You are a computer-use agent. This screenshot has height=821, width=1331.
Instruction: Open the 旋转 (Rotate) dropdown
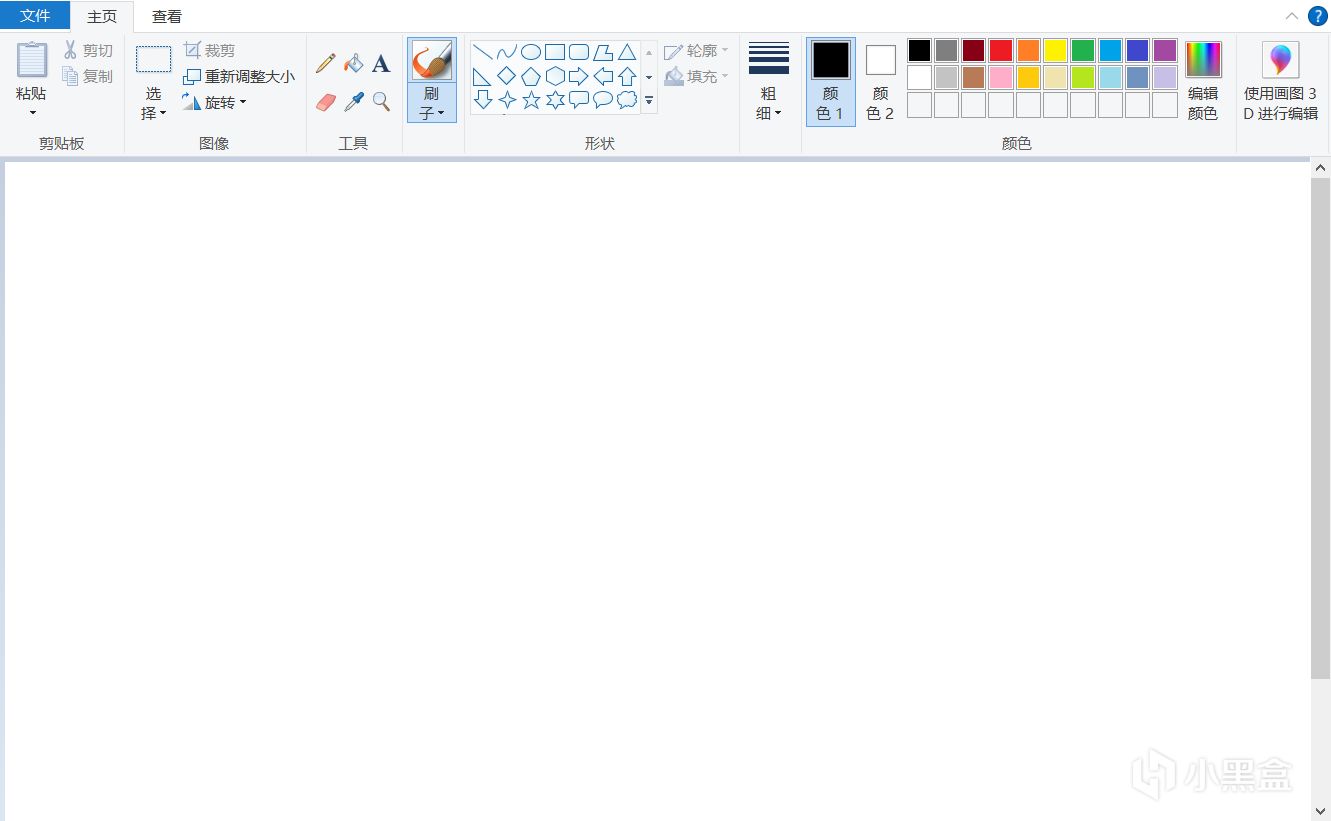214,102
